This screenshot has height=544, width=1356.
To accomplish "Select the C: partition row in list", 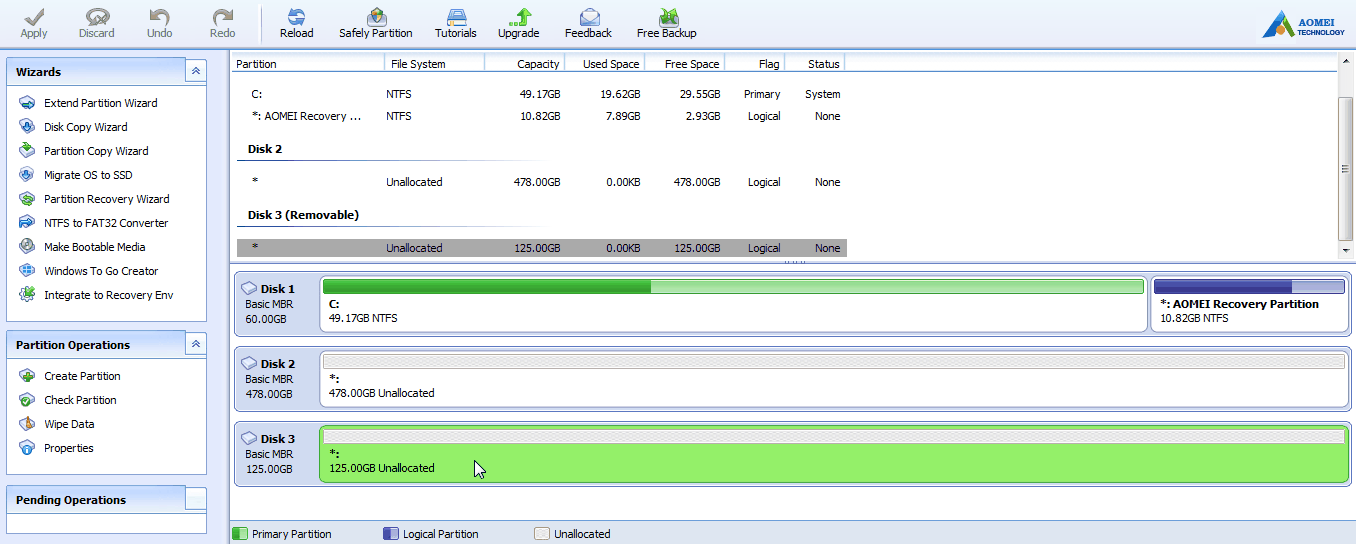I will [x=541, y=94].
